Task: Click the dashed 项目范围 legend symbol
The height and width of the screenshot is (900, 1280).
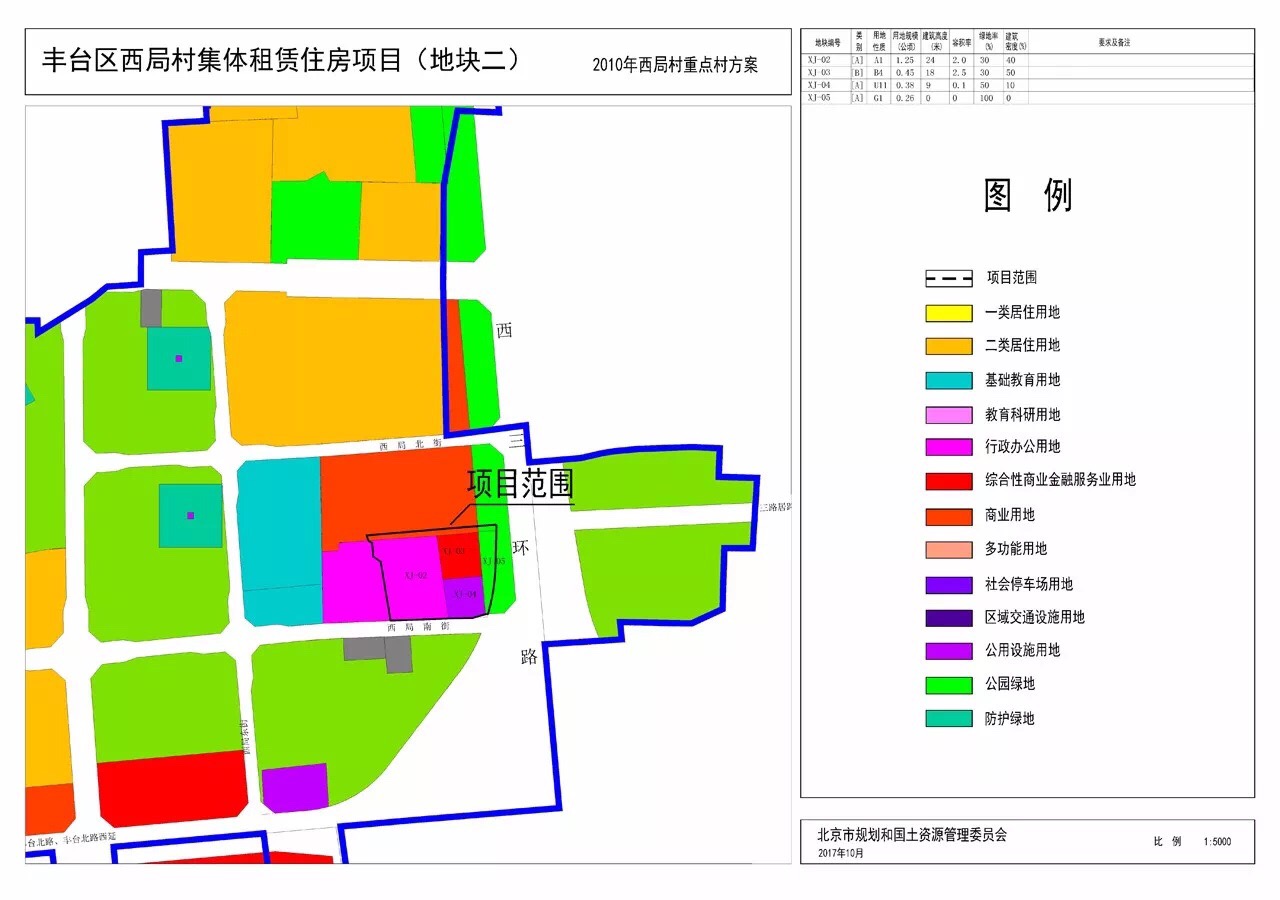Action: pos(948,279)
